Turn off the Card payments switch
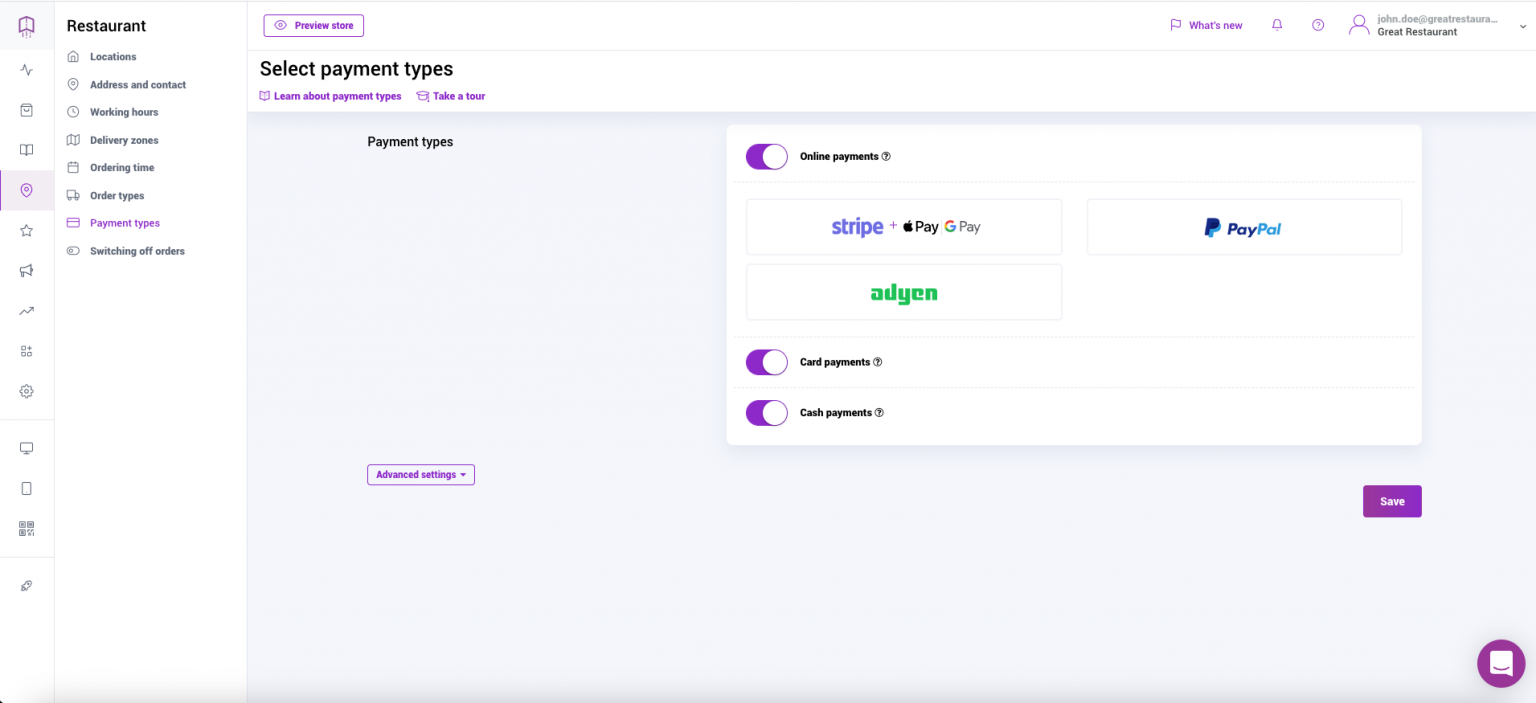 coord(767,362)
